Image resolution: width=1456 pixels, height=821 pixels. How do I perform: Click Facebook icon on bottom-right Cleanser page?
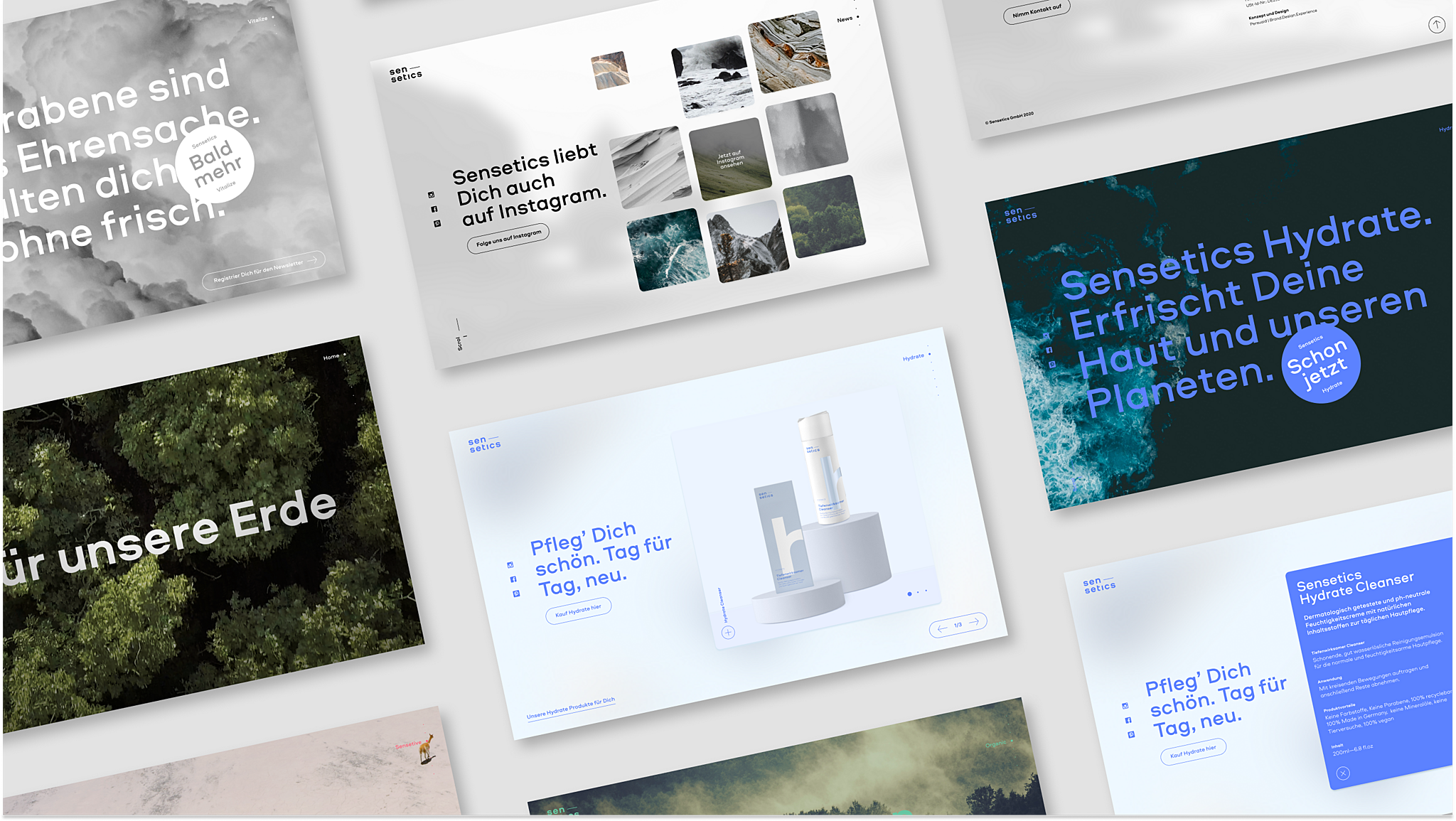click(1128, 720)
